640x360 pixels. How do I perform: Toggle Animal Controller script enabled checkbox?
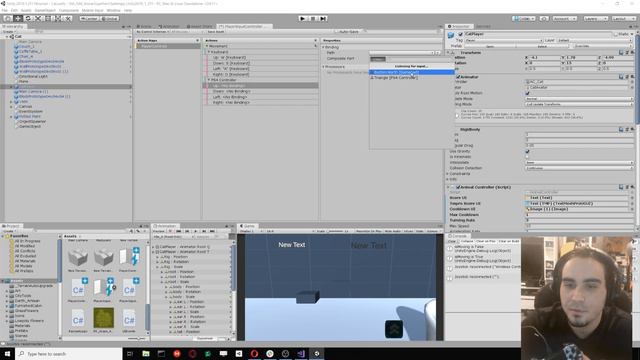(458, 187)
